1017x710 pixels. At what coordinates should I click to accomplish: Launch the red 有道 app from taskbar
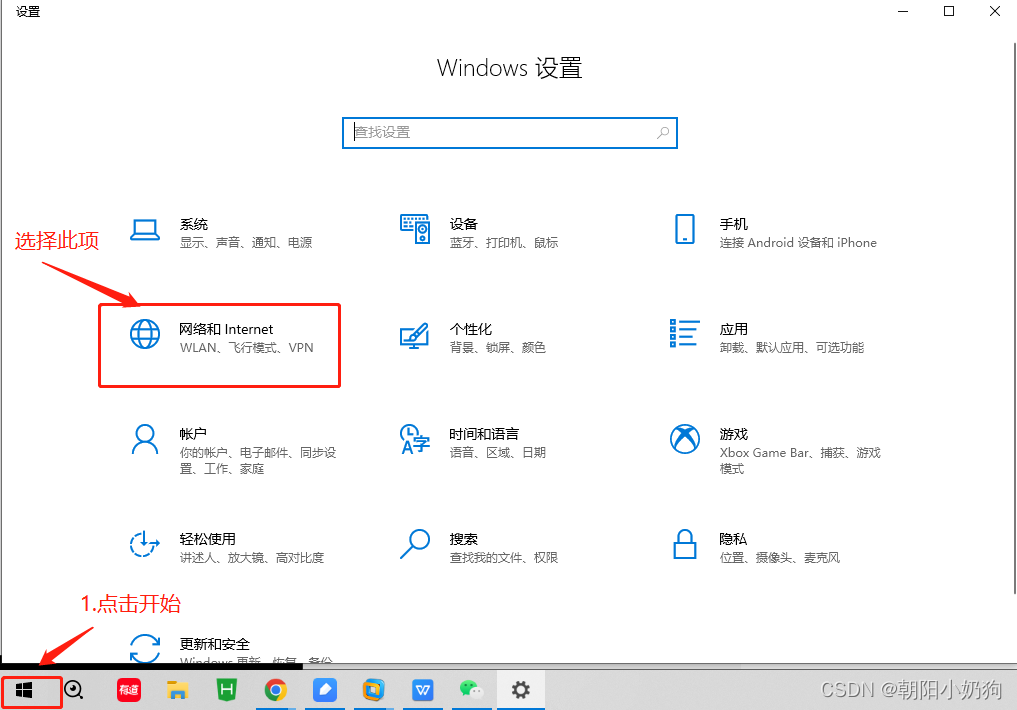coord(129,690)
